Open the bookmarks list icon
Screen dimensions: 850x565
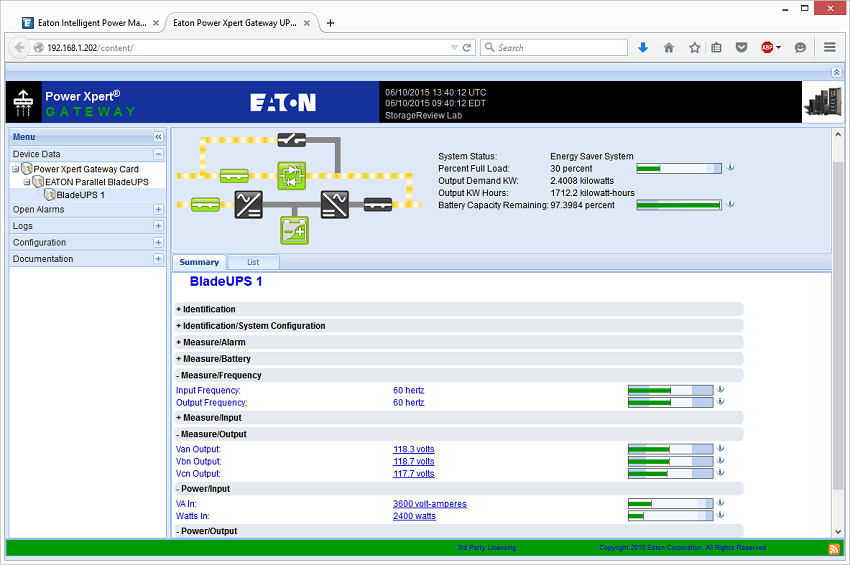[716, 48]
